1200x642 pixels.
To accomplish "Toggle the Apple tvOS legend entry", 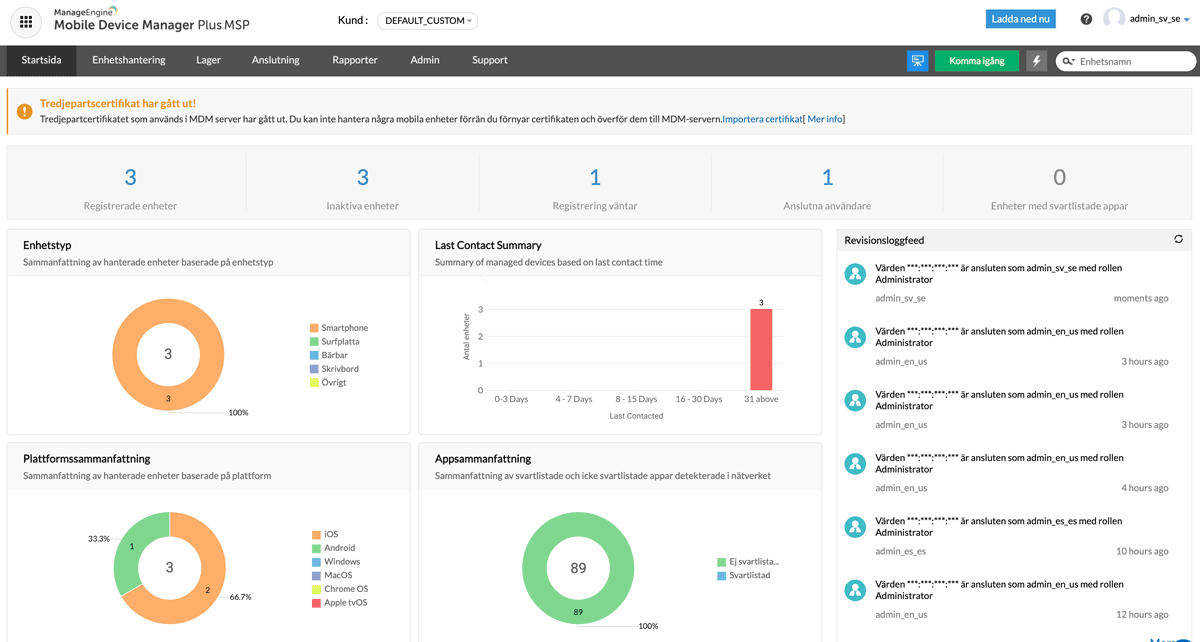I will coord(340,602).
